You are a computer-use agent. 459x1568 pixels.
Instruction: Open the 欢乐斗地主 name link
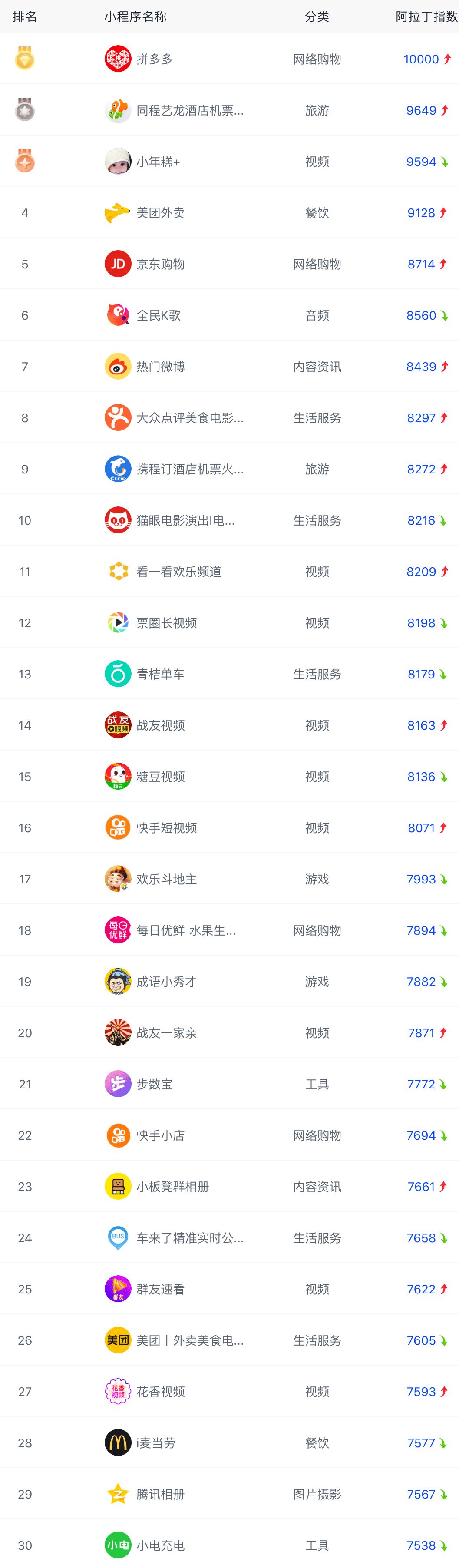point(167,879)
